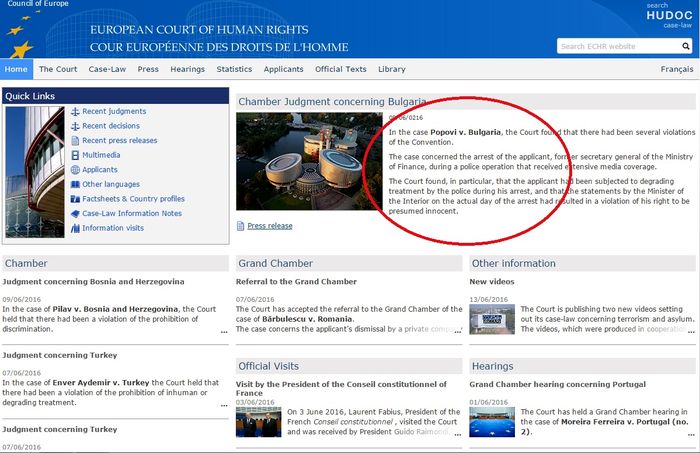The width and height of the screenshot is (700, 453).
Task: Click the Quick Links building image
Action: coord(35,172)
